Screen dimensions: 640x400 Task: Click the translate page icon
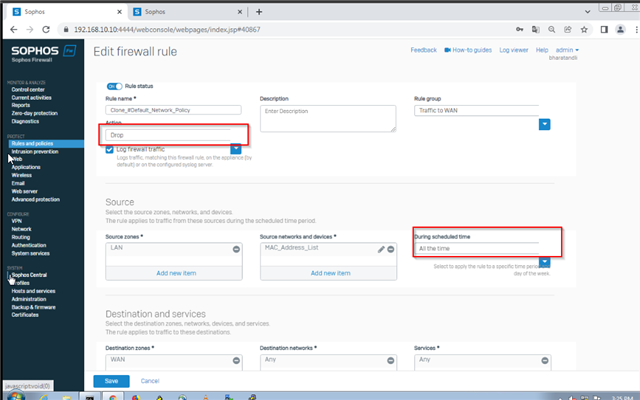click(x=536, y=29)
